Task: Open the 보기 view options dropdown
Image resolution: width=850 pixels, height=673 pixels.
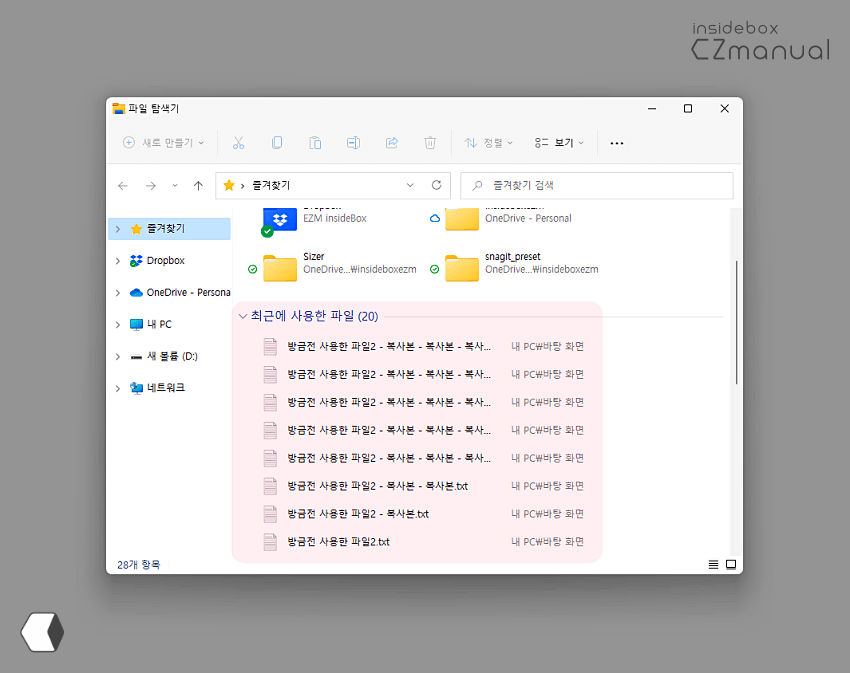Action: pyautogui.click(x=557, y=142)
